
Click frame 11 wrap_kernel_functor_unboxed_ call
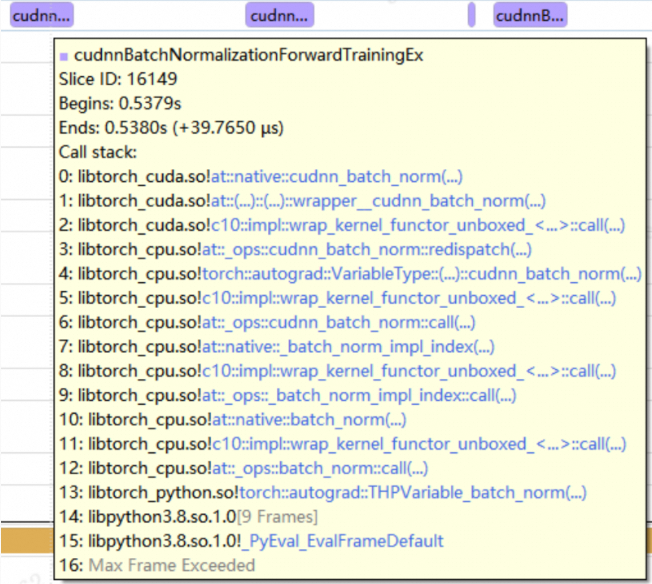(342, 444)
